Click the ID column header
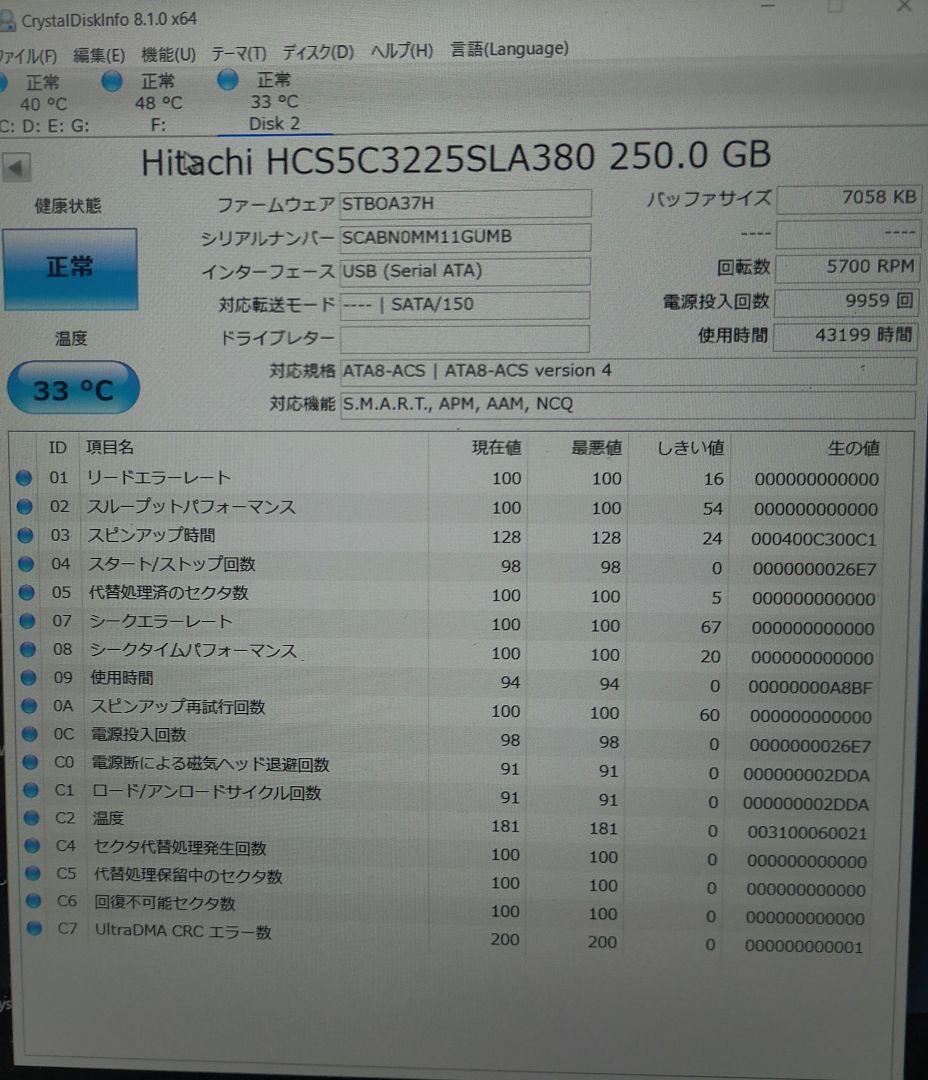 pos(57,448)
